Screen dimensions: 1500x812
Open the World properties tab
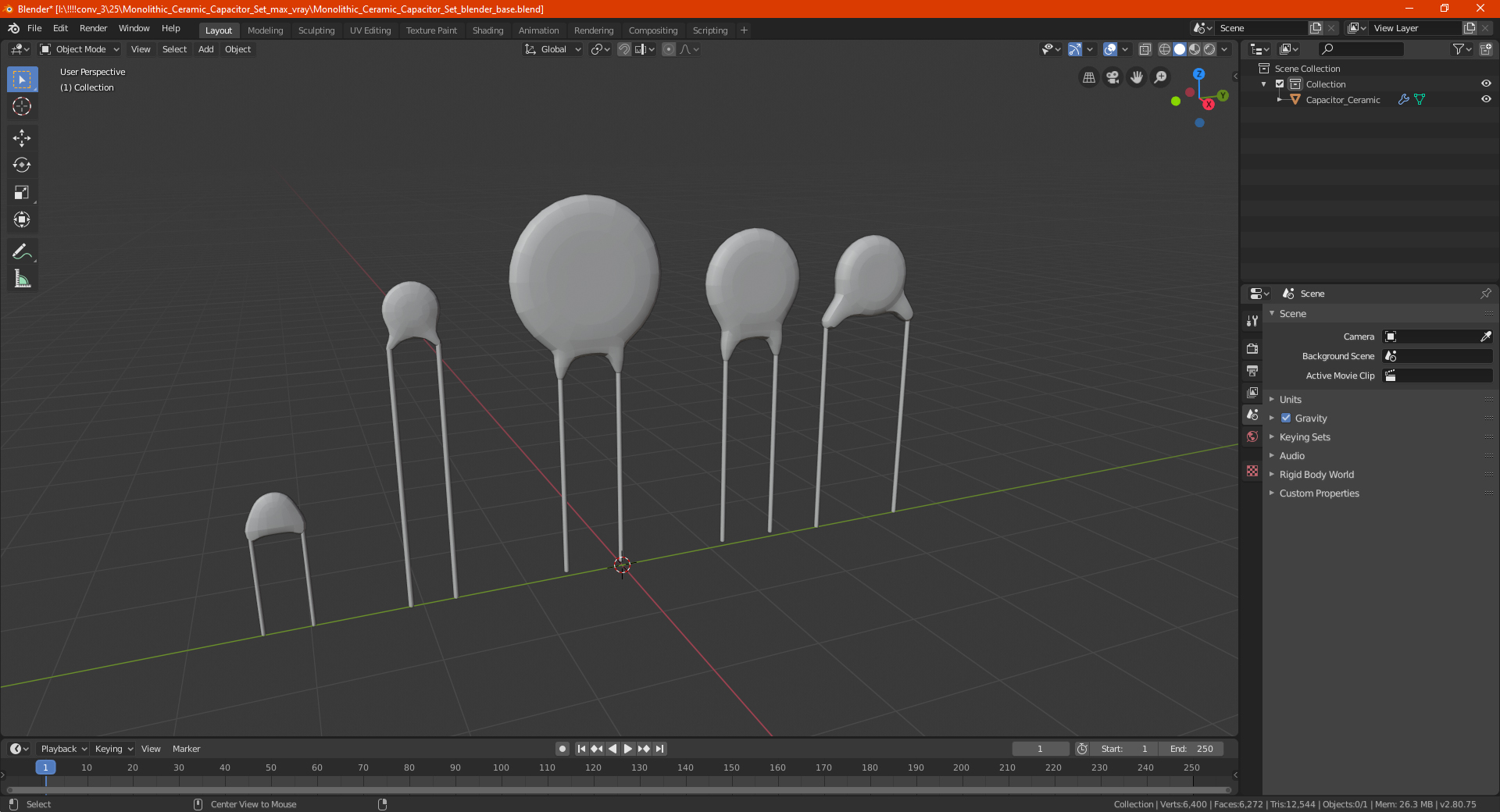(x=1252, y=436)
